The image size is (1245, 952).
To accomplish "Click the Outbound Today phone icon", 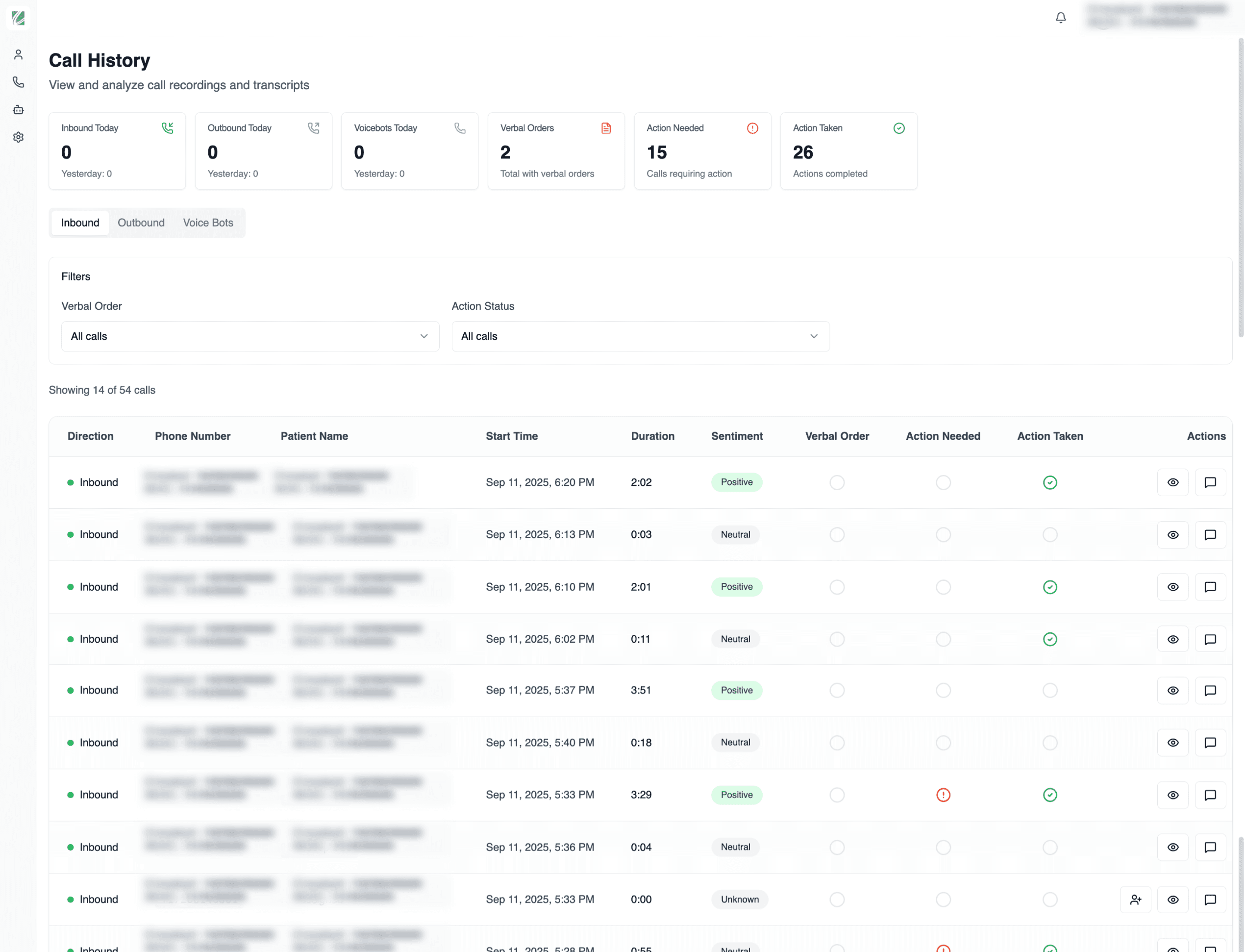I will [x=313, y=128].
